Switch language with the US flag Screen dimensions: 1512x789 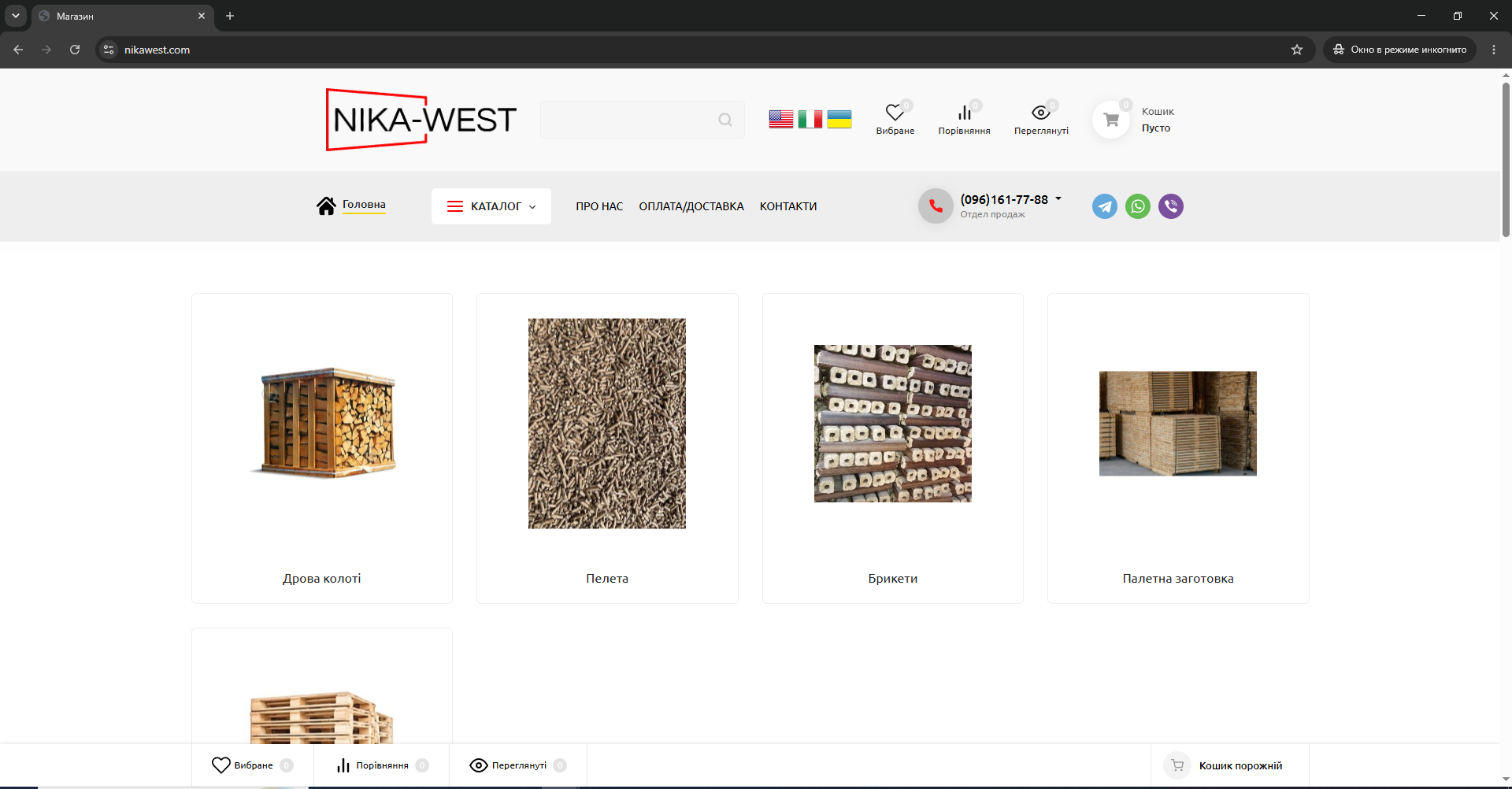coord(781,119)
